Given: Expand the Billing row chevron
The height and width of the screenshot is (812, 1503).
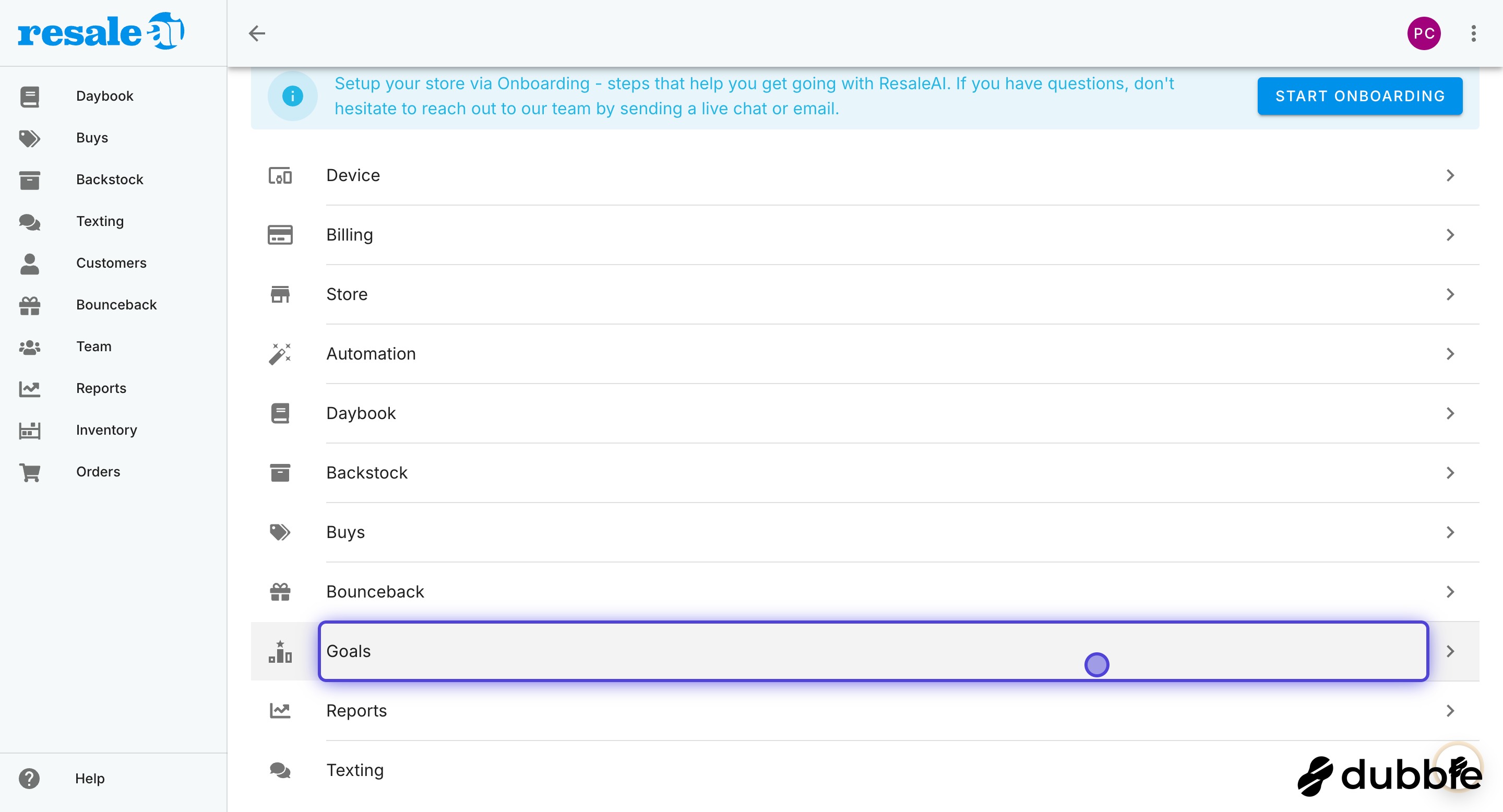Looking at the screenshot, I should pos(1450,235).
